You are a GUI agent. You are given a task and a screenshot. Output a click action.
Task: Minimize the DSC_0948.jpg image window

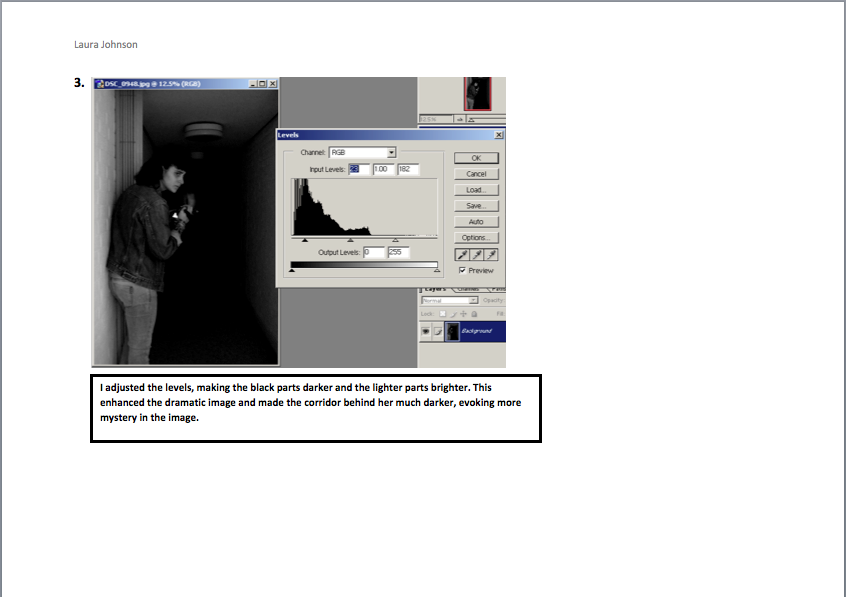(253, 84)
